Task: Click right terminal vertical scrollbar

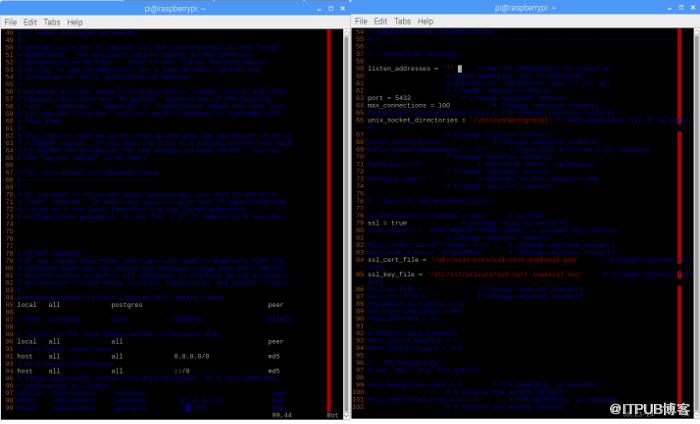Action: (x=697, y=222)
